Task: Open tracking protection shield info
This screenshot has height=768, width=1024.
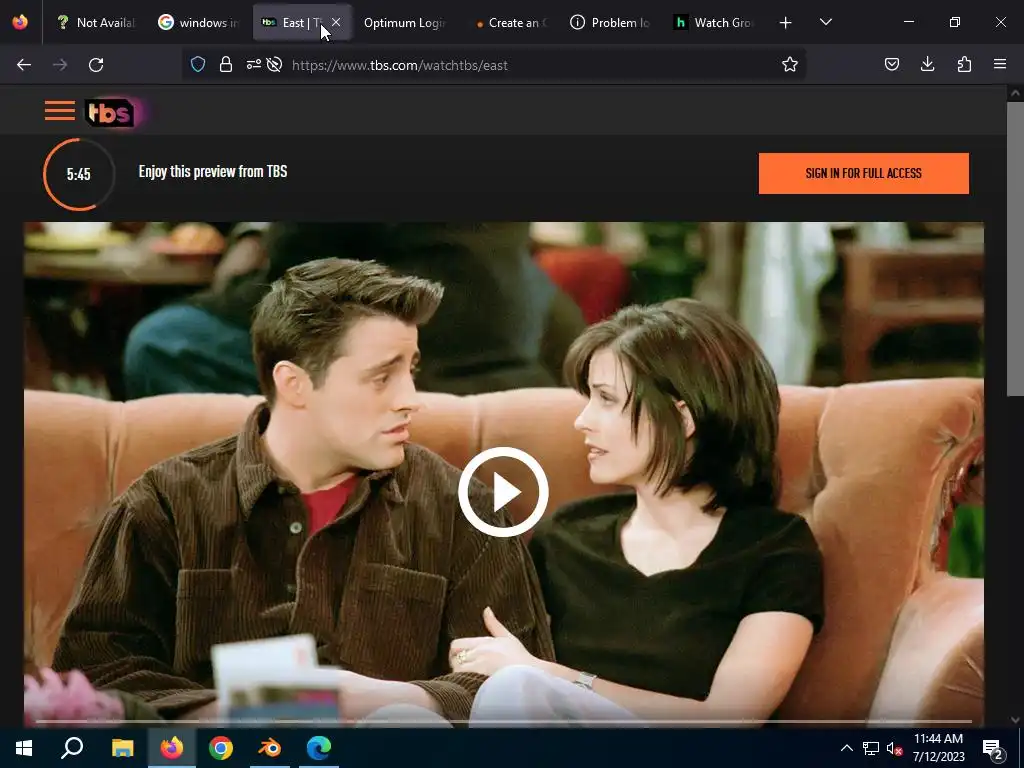Action: [198, 64]
